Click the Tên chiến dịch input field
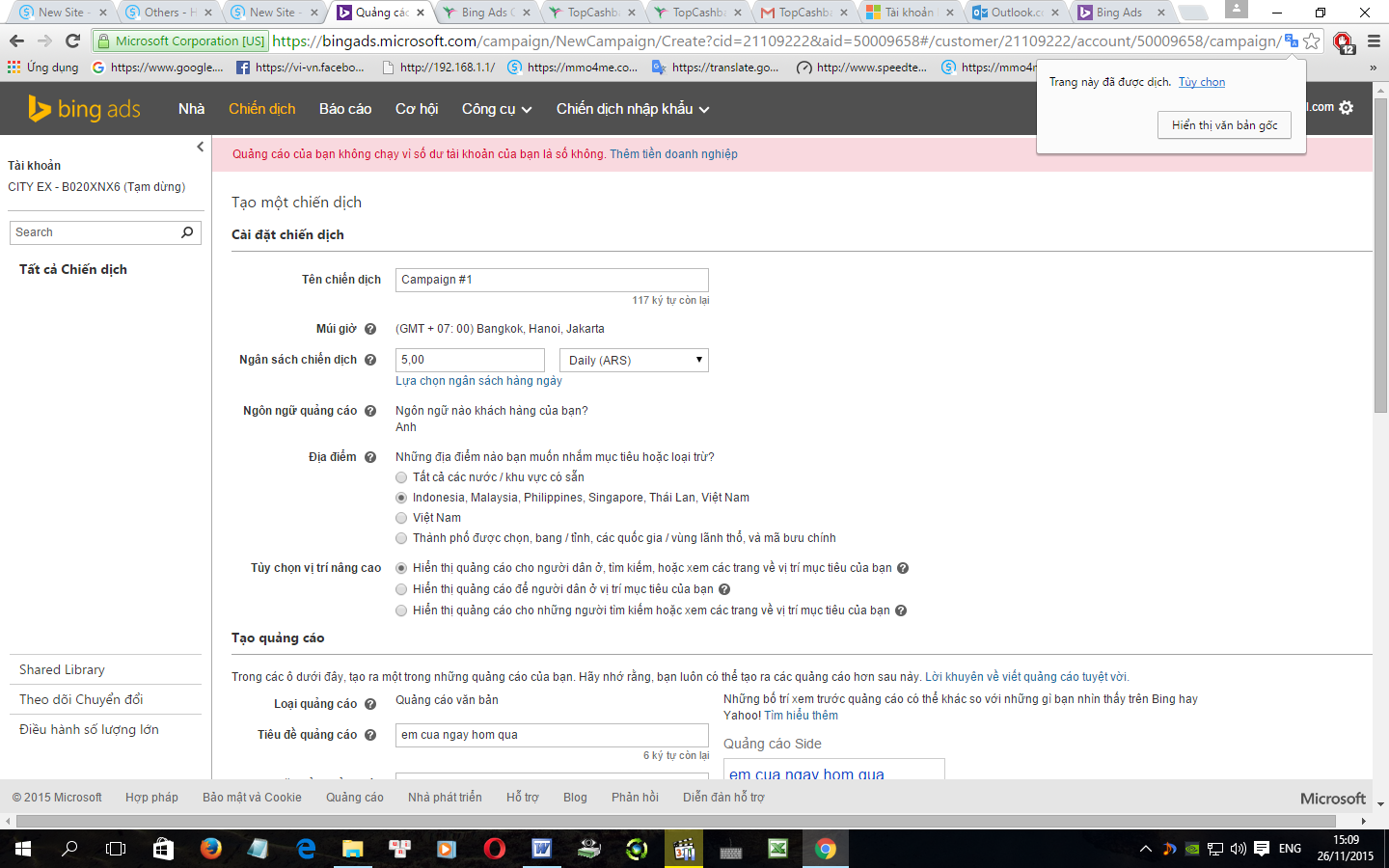This screenshot has height=868, width=1389. coord(552,280)
